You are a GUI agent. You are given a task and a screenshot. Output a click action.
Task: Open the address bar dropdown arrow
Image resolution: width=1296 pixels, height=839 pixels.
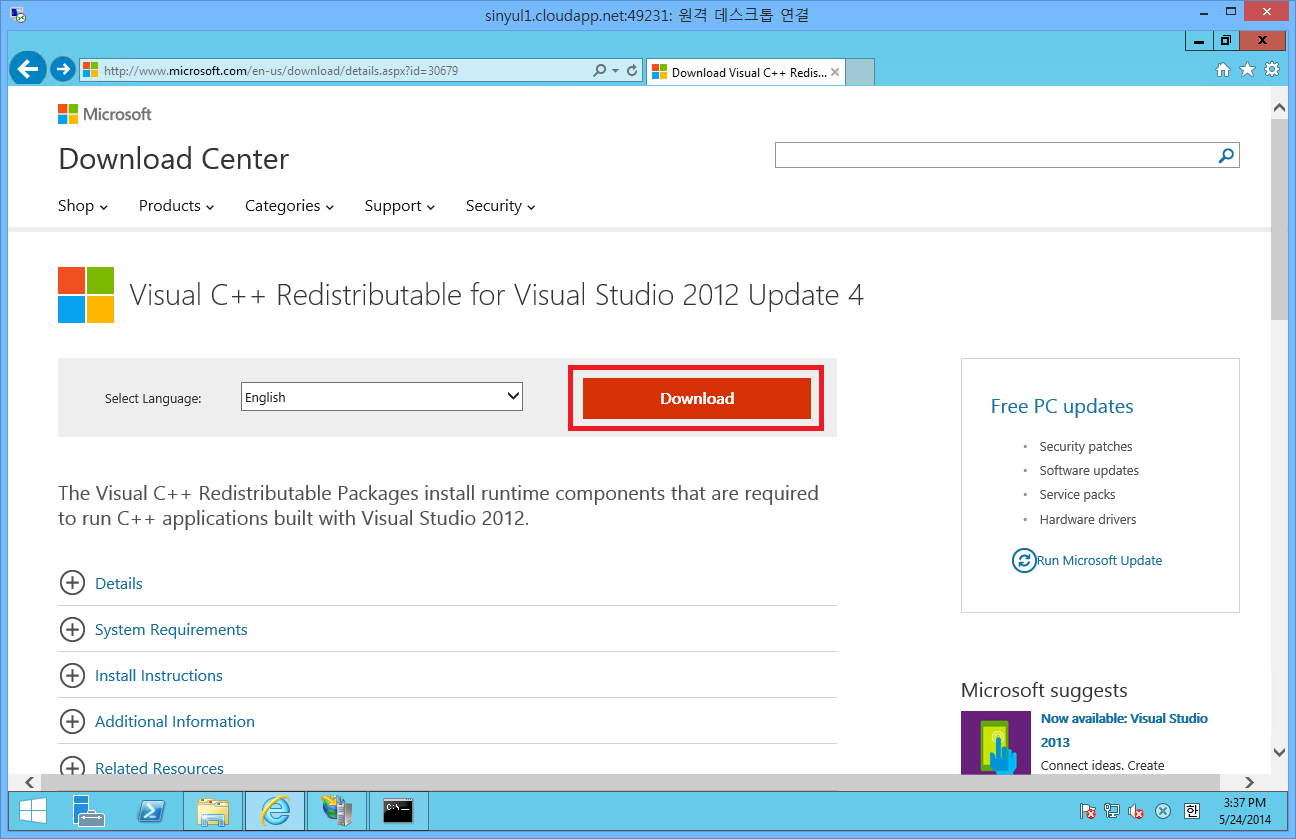[616, 71]
